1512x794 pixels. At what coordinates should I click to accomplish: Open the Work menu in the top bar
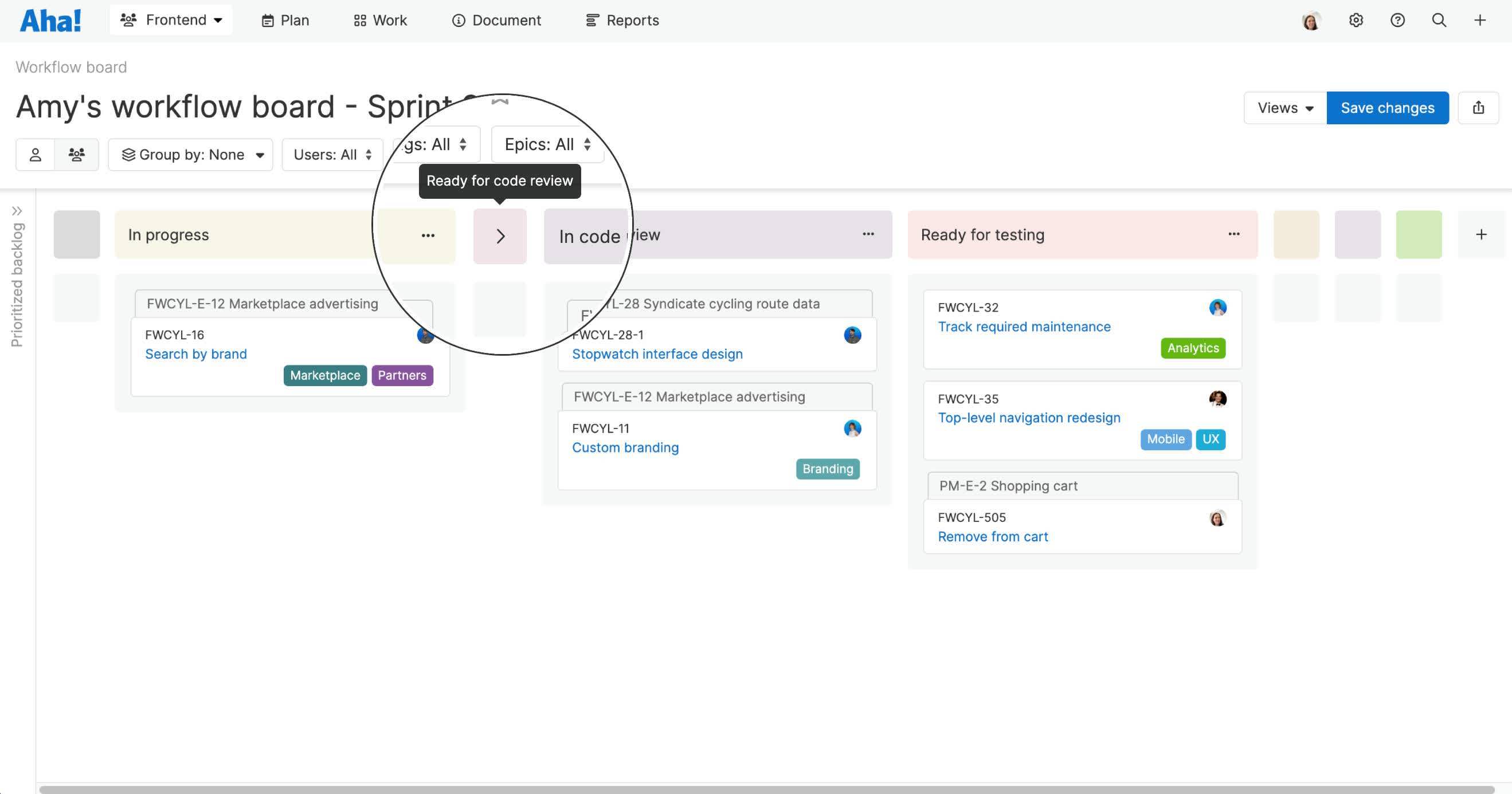click(379, 20)
